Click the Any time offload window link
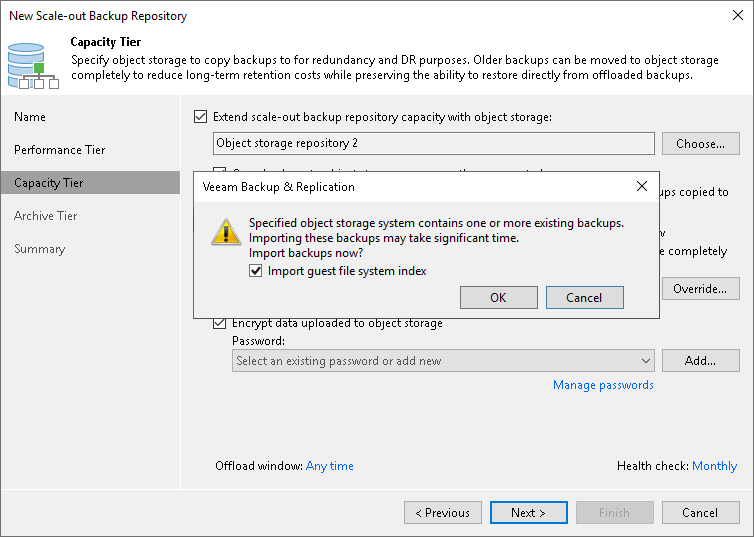 click(x=330, y=466)
